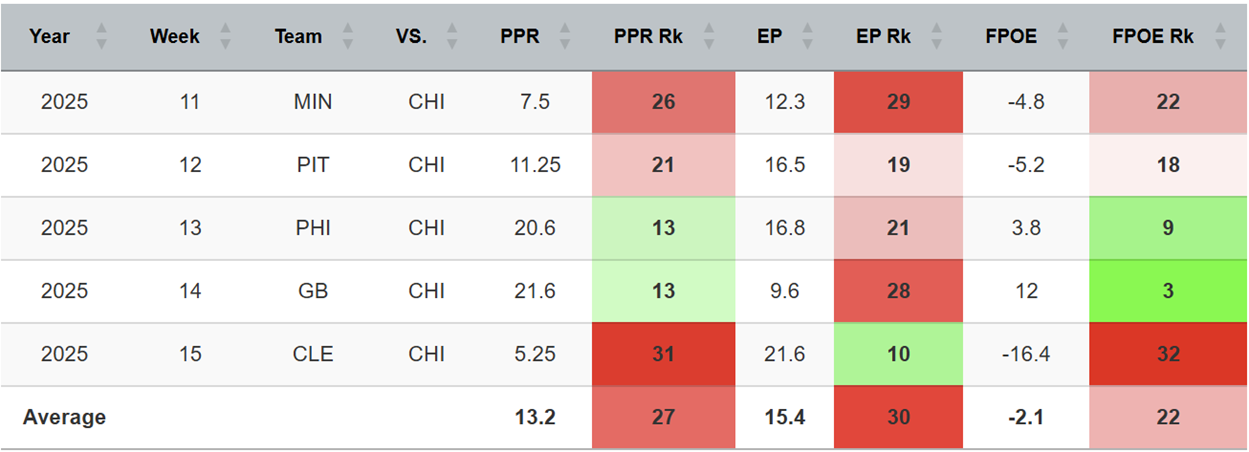Click the dark red PPR rank 31 cell
1249x452 pixels.
pyautogui.click(x=663, y=354)
